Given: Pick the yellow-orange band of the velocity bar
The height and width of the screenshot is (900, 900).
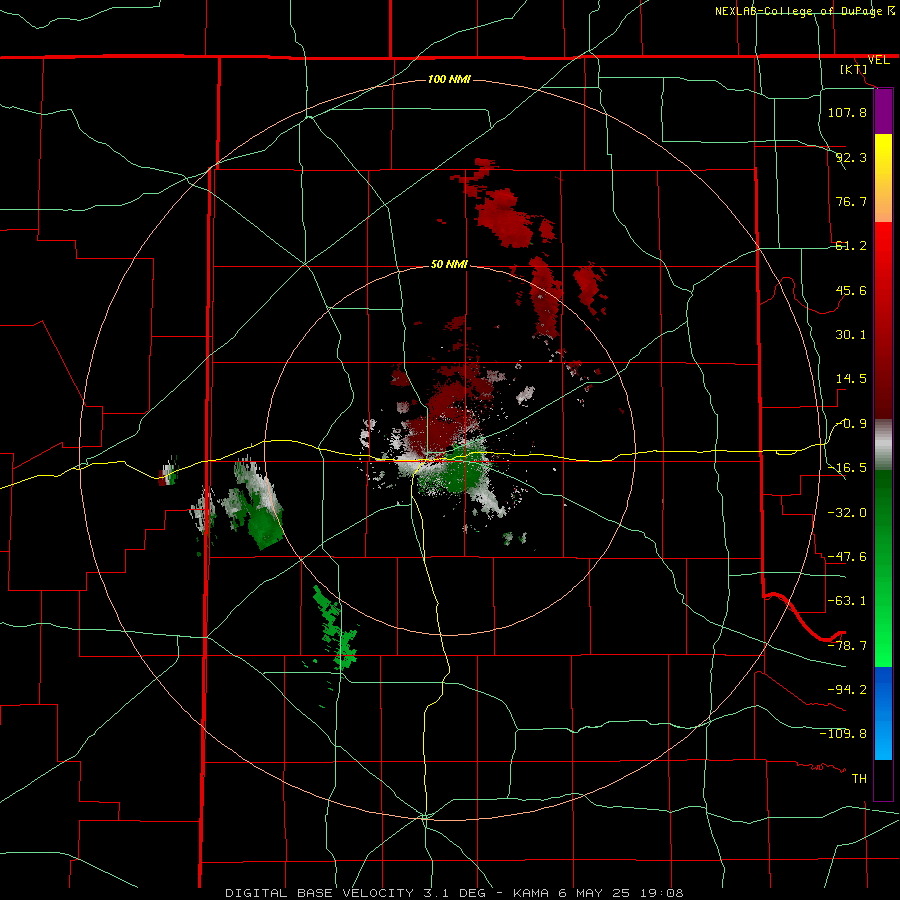Looking at the screenshot, I should pyautogui.click(x=883, y=178).
